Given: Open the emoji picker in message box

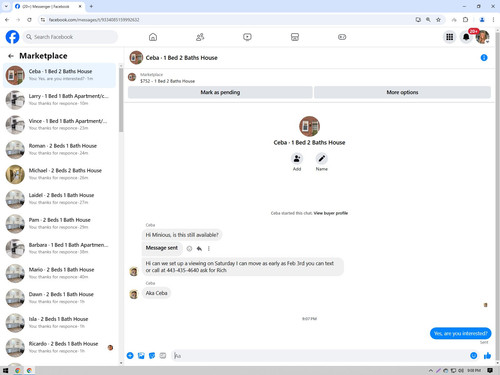Looking at the screenshot, I should (x=473, y=356).
